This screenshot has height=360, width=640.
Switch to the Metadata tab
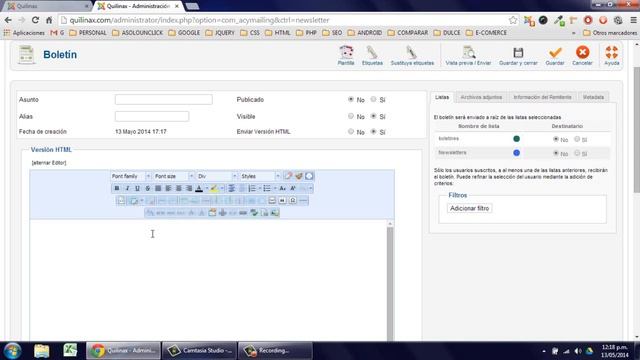593,97
